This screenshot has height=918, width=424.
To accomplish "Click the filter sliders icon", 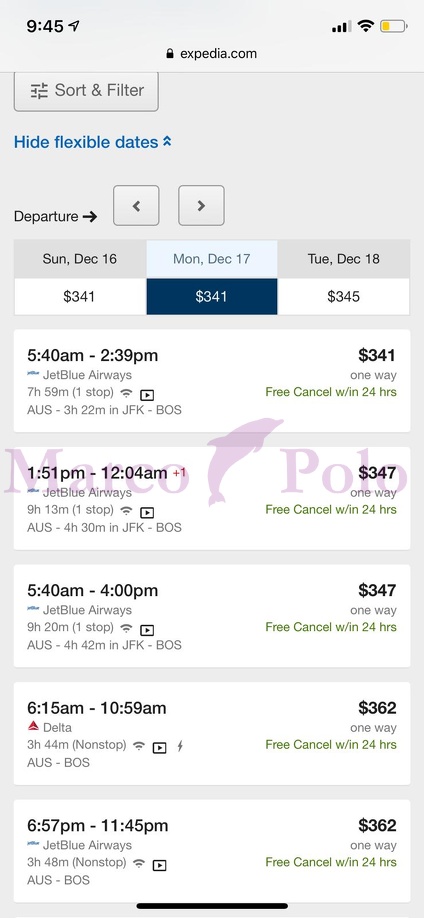I will tap(39, 91).
